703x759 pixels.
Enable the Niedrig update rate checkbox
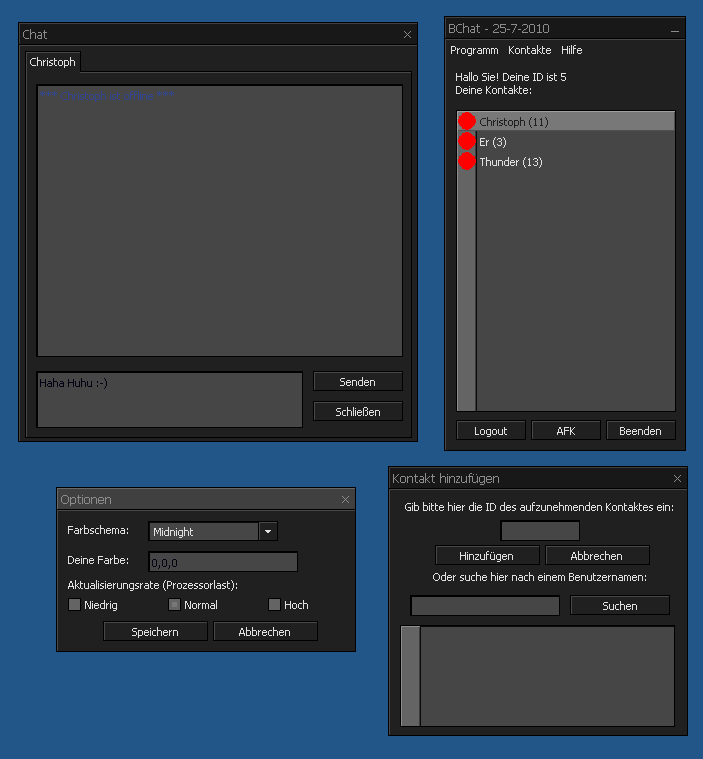click(x=74, y=604)
